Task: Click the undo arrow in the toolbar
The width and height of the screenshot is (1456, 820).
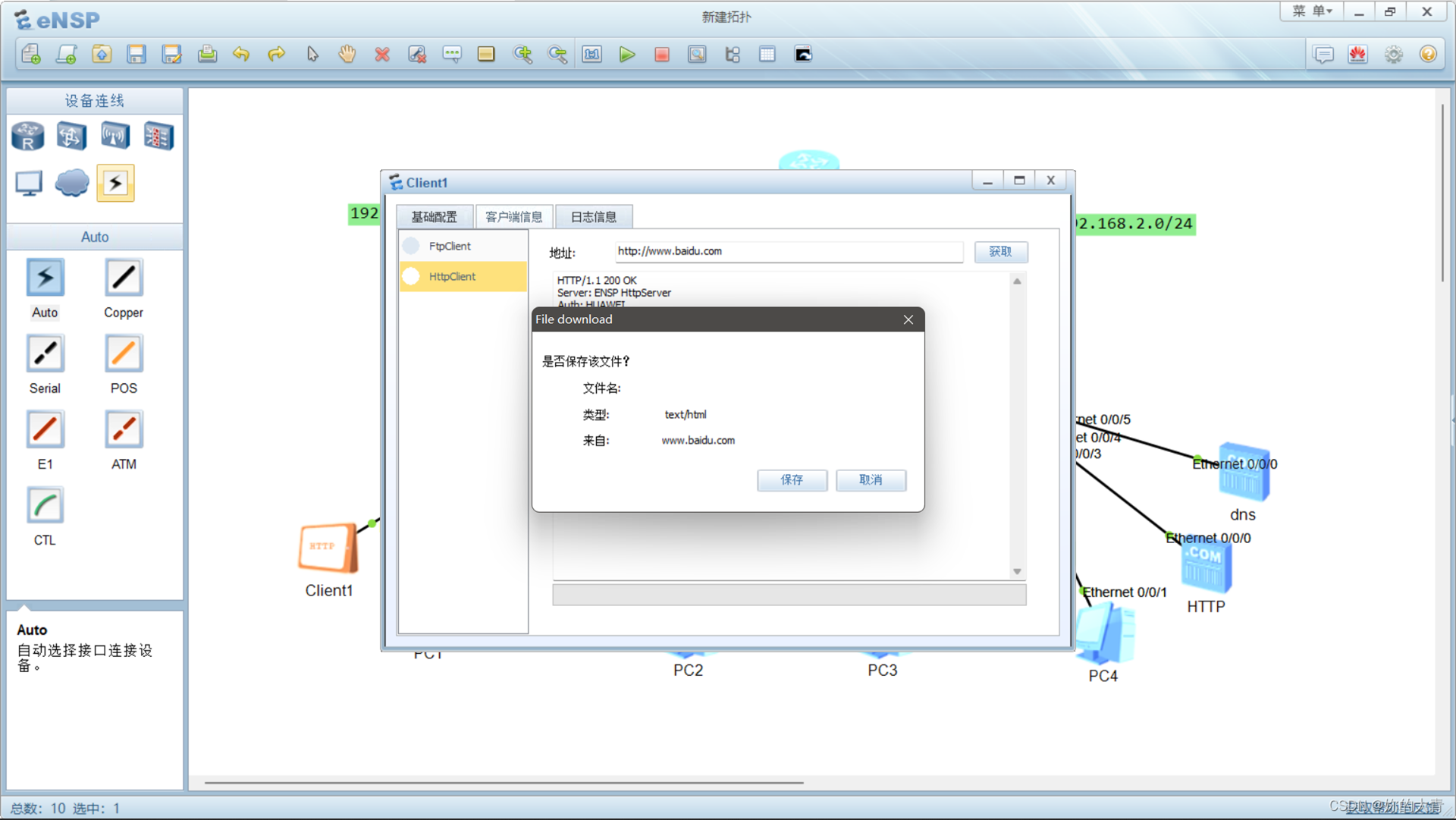Action: 241,55
